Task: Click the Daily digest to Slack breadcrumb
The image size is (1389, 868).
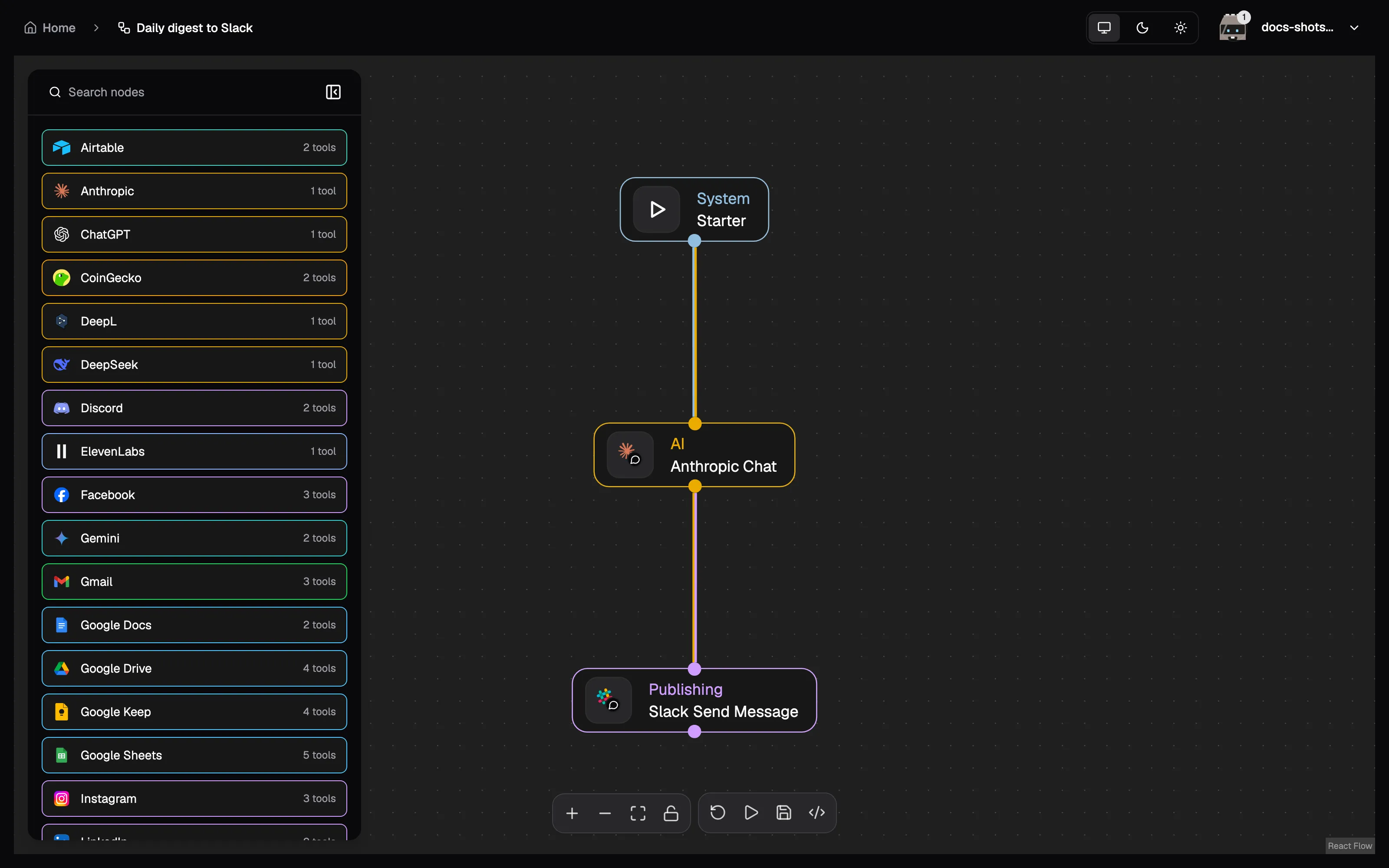Action: coord(185,27)
